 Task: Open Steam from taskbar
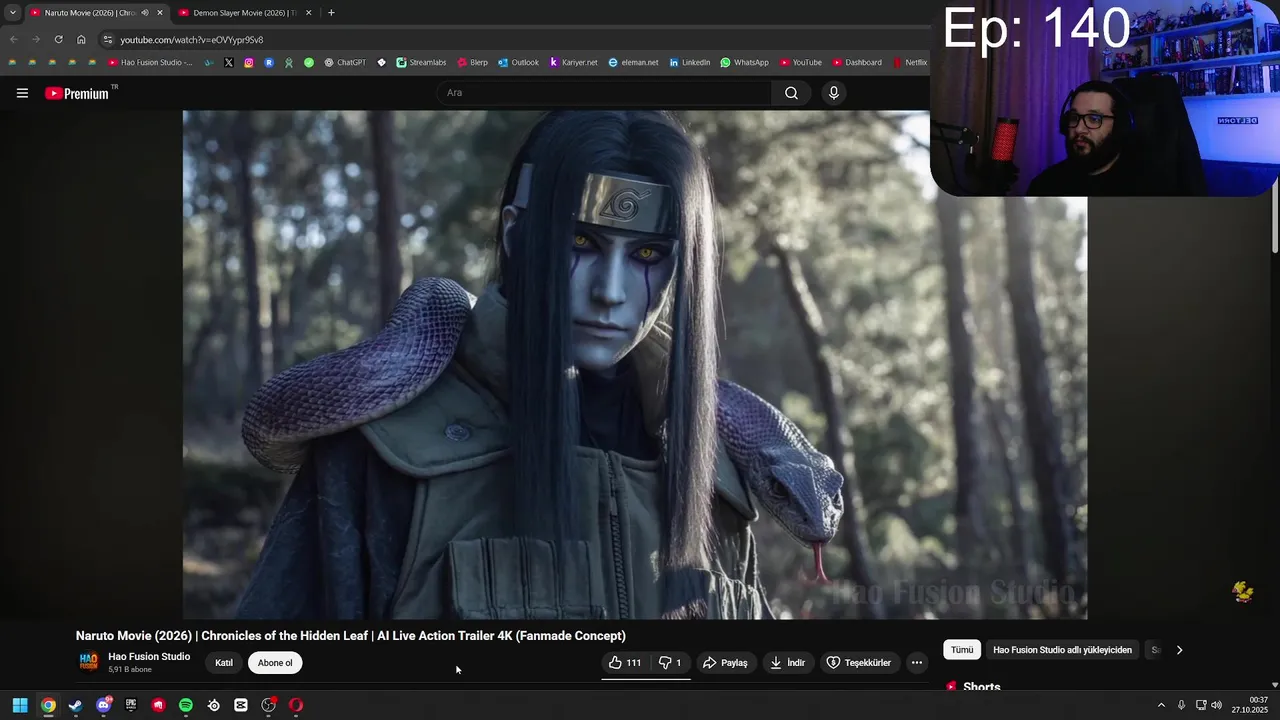(x=75, y=705)
